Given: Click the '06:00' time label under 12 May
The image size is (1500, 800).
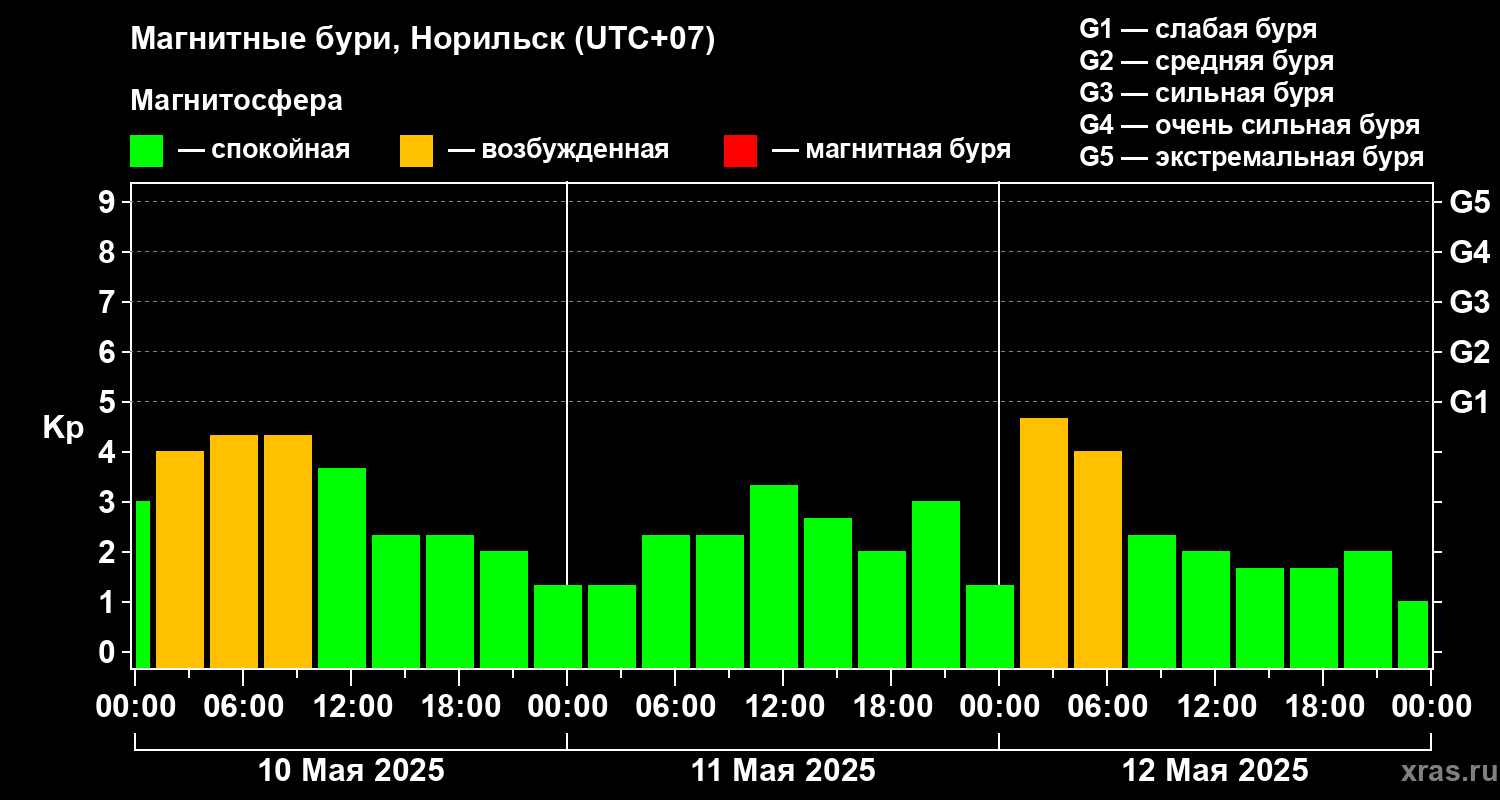Looking at the screenshot, I should click(x=1107, y=707).
